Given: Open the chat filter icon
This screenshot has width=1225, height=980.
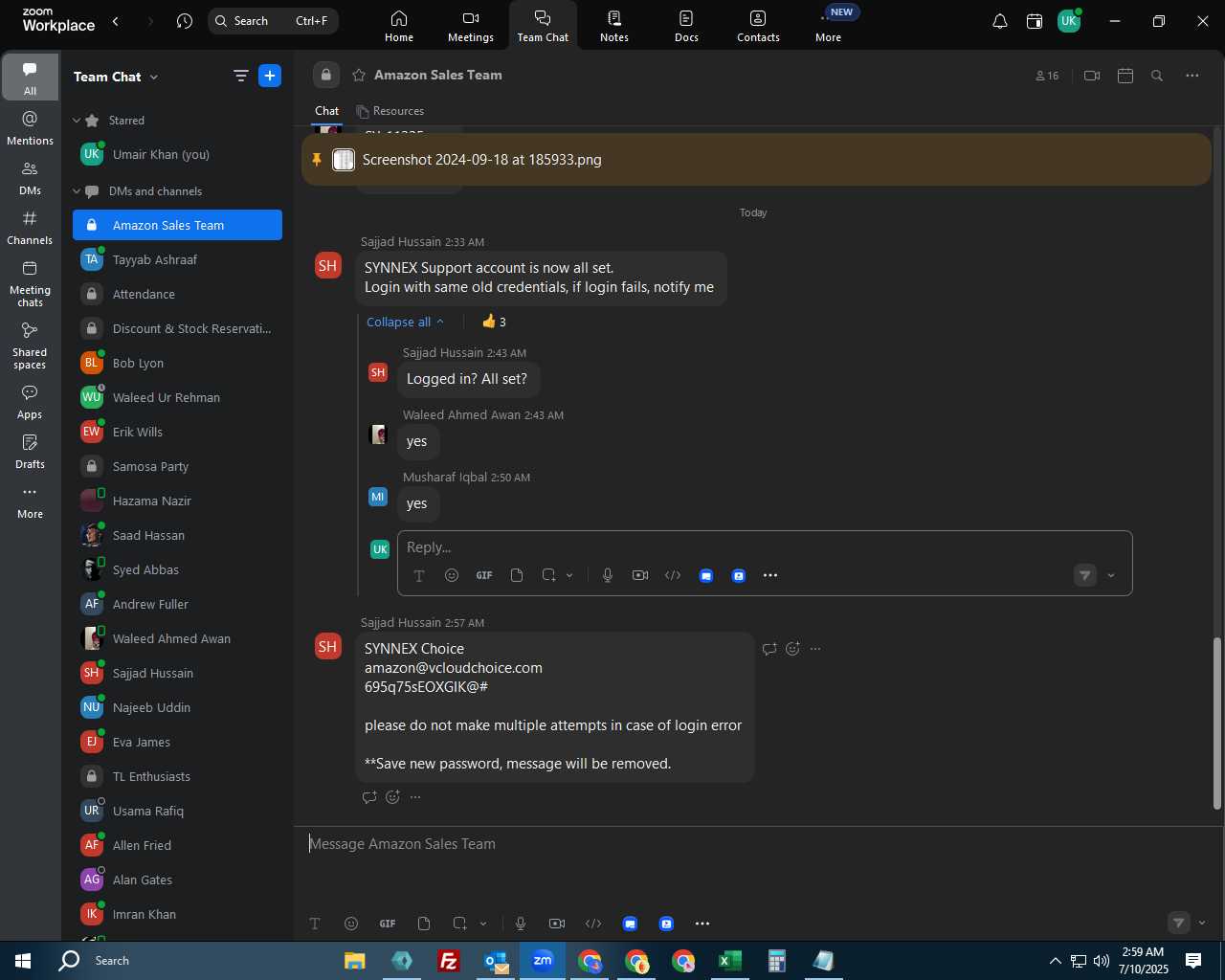Looking at the screenshot, I should point(240,76).
